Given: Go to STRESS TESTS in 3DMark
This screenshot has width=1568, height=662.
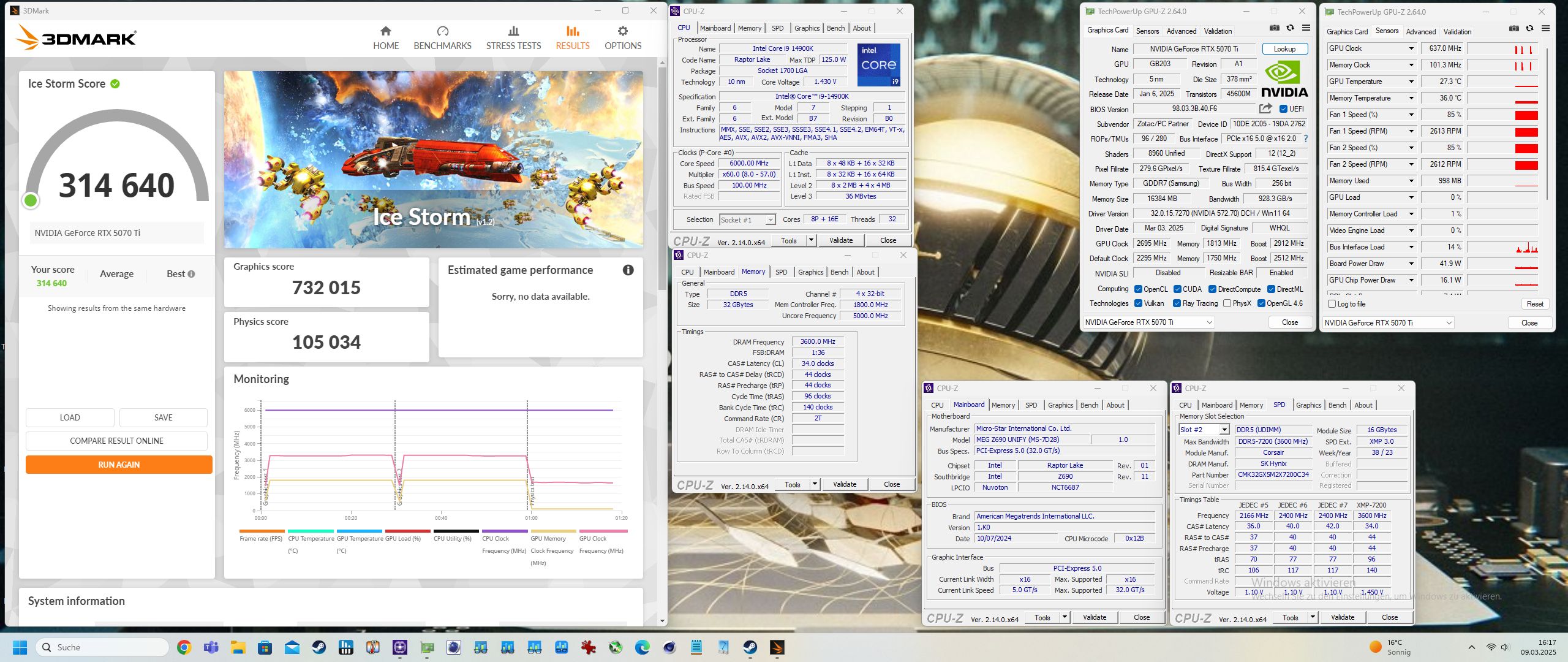Looking at the screenshot, I should [x=513, y=38].
